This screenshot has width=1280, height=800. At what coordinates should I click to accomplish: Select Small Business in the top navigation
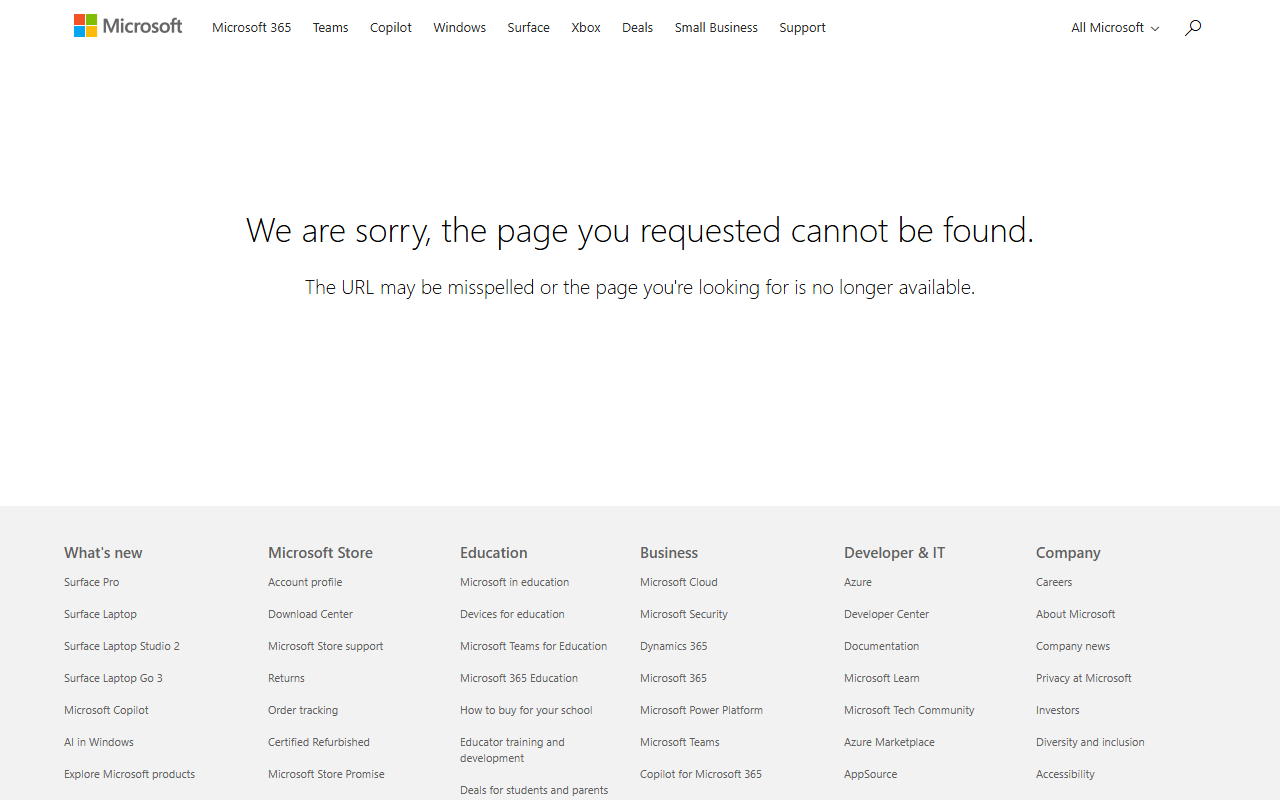click(716, 28)
